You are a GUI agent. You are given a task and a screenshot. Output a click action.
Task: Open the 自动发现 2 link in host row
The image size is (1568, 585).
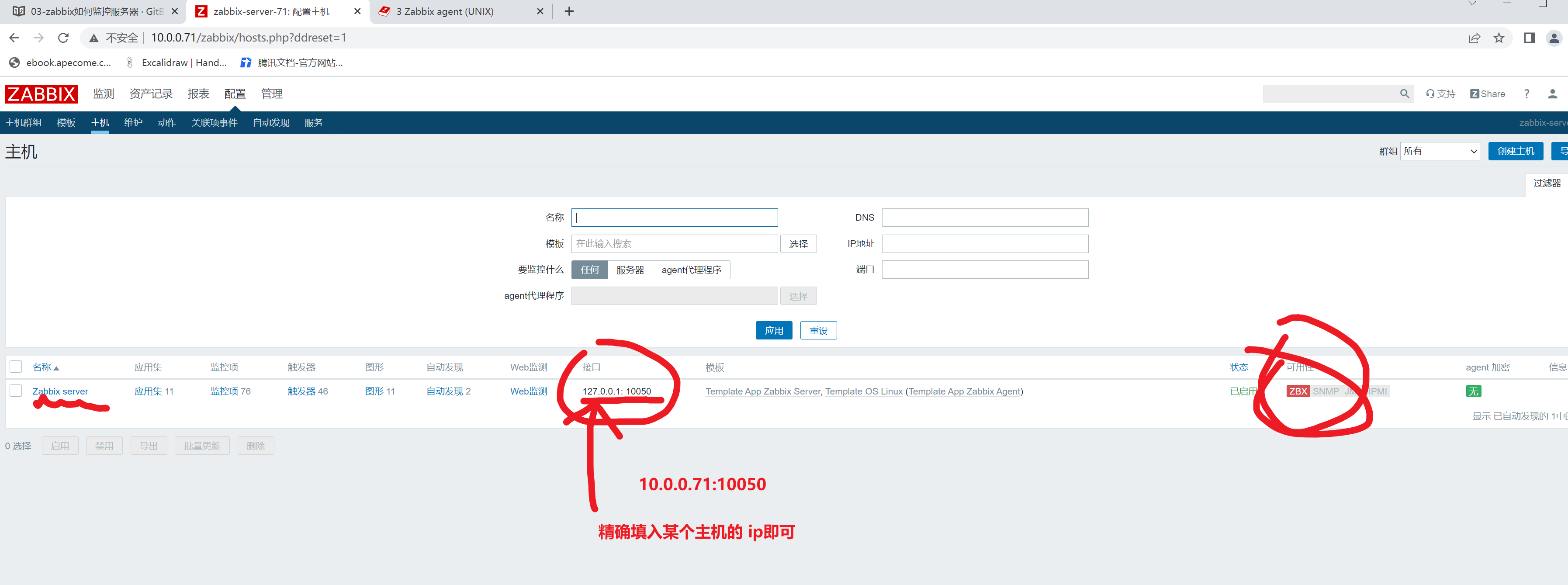(445, 391)
